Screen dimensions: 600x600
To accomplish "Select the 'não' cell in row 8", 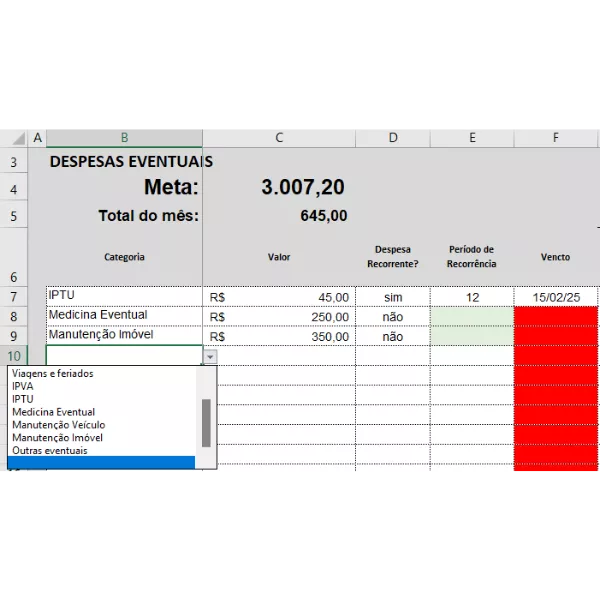I will coord(393,316).
